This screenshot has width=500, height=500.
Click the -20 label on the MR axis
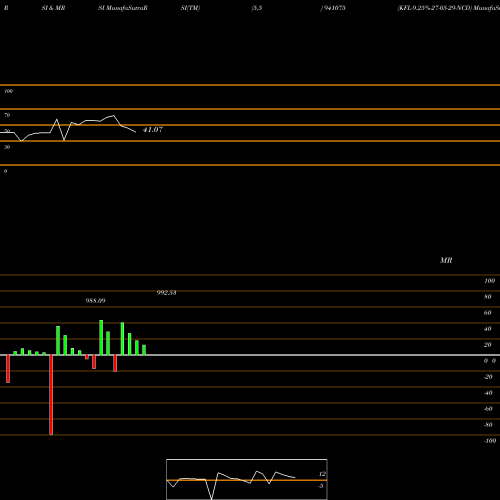tap(488, 377)
